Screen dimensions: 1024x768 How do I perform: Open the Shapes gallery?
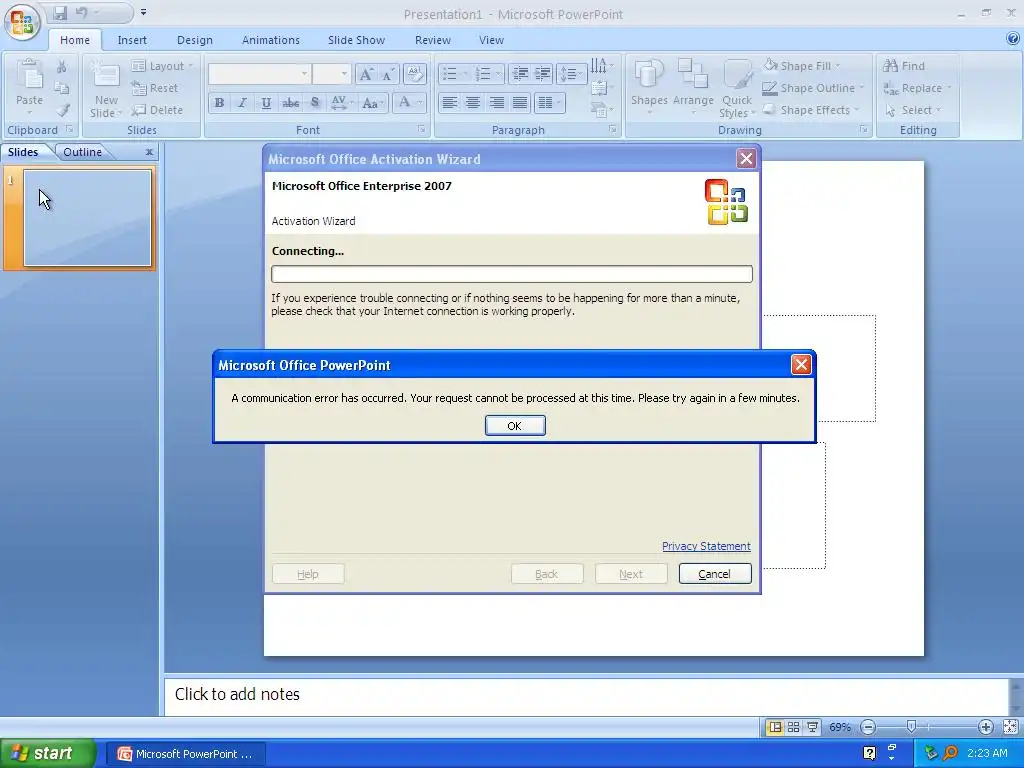pos(648,89)
